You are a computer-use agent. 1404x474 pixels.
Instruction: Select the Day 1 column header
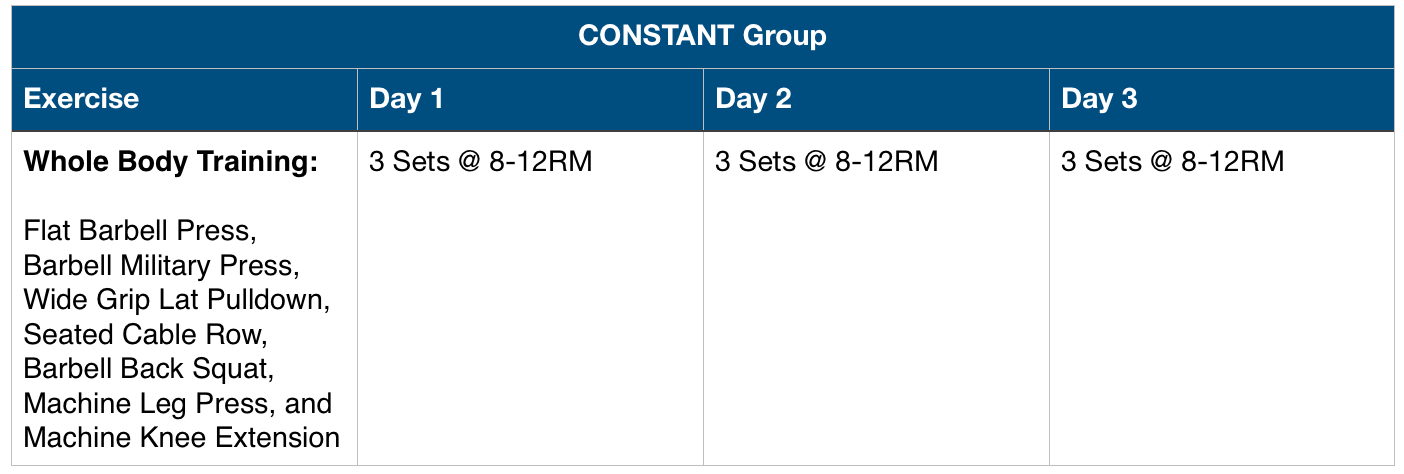(406, 99)
